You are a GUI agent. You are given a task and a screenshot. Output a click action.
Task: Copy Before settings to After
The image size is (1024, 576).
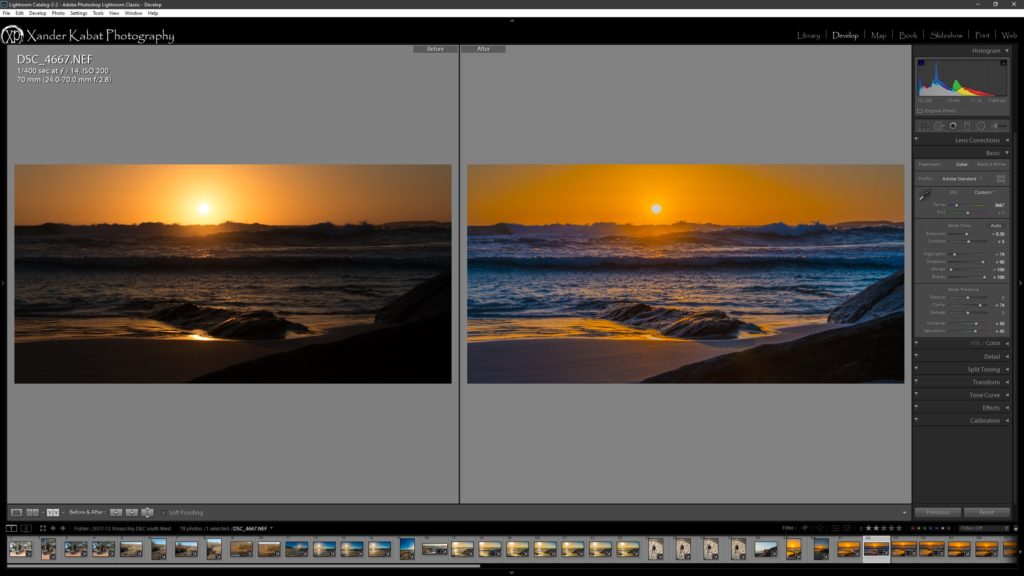(x=114, y=512)
